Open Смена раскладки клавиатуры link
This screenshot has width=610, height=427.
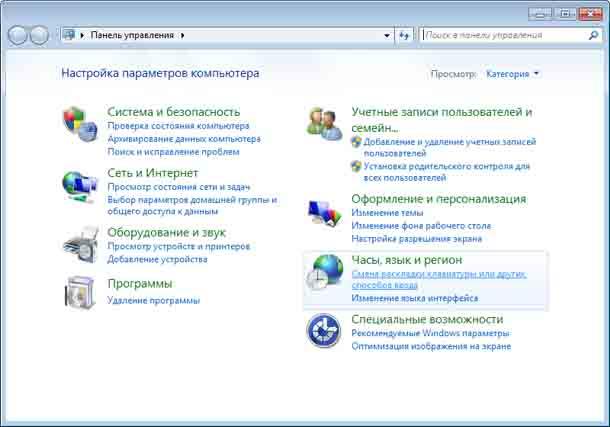(x=439, y=280)
